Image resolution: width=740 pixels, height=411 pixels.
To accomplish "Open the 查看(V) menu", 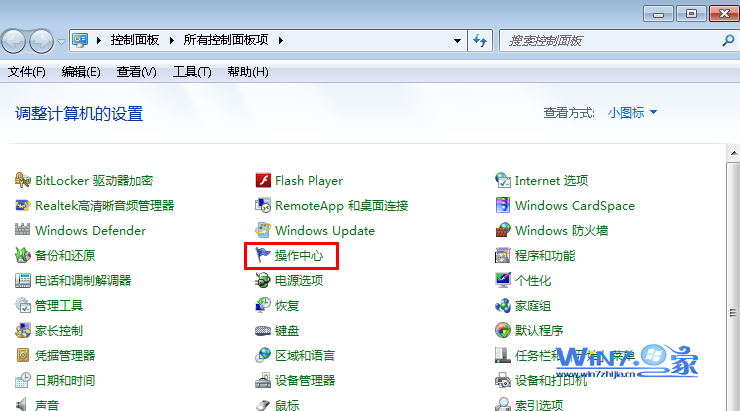I will tap(136, 72).
